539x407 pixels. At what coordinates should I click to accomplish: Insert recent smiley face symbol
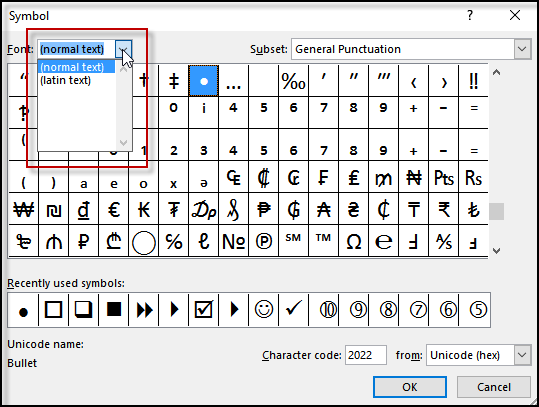point(263,310)
